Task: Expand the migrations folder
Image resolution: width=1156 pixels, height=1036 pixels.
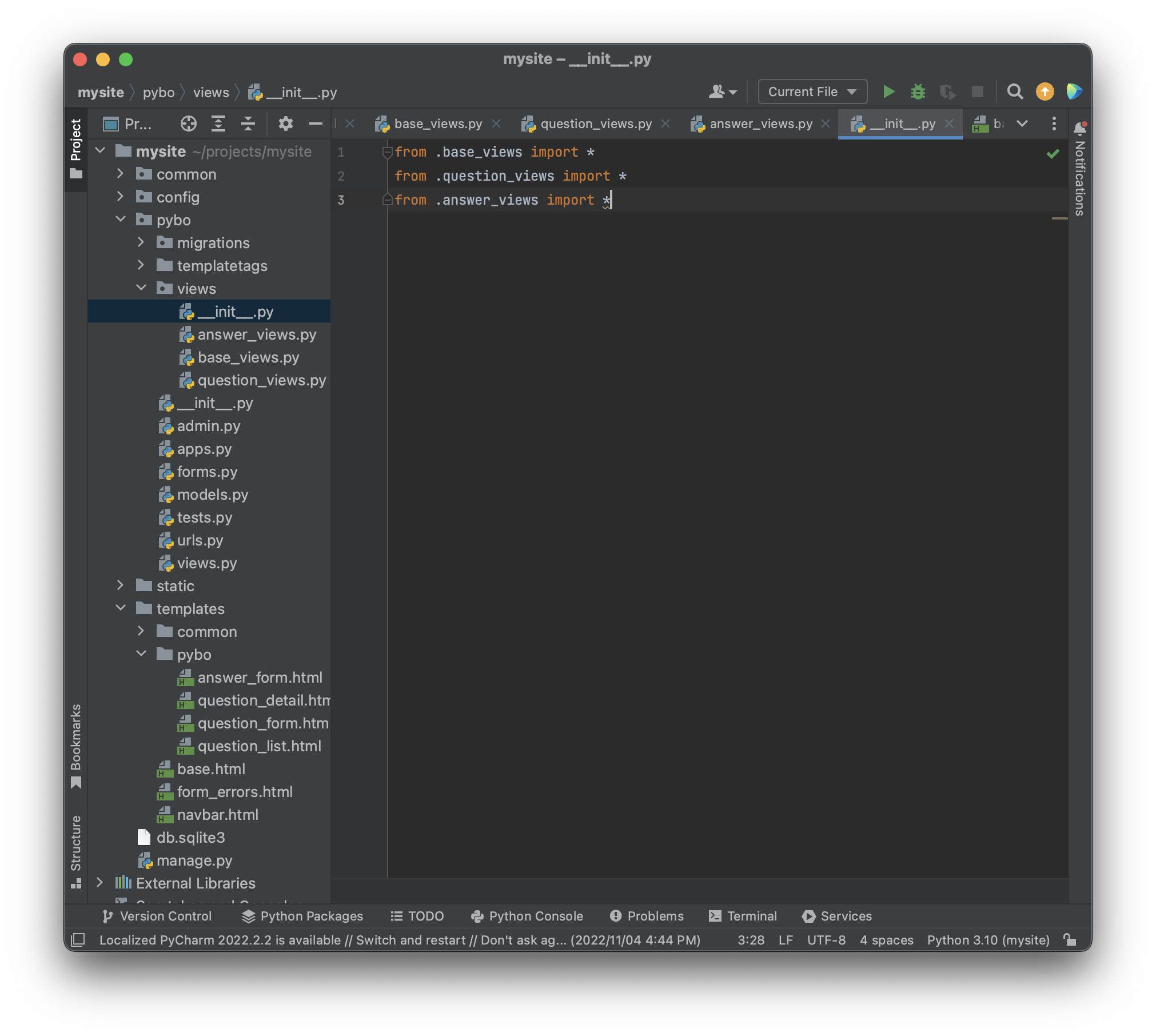Action: 141,242
